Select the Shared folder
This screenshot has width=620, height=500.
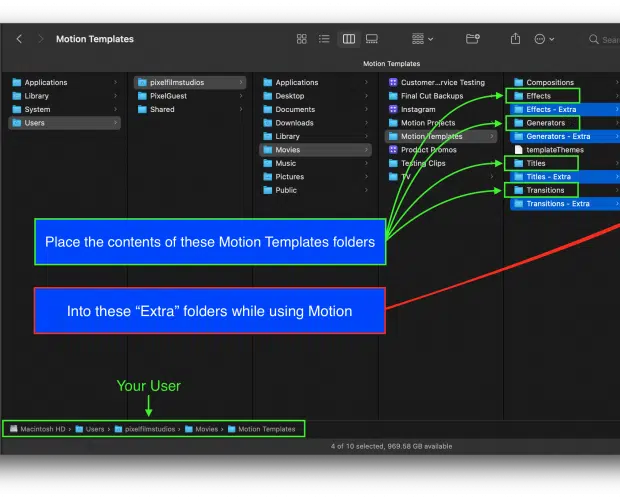[x=190, y=109]
